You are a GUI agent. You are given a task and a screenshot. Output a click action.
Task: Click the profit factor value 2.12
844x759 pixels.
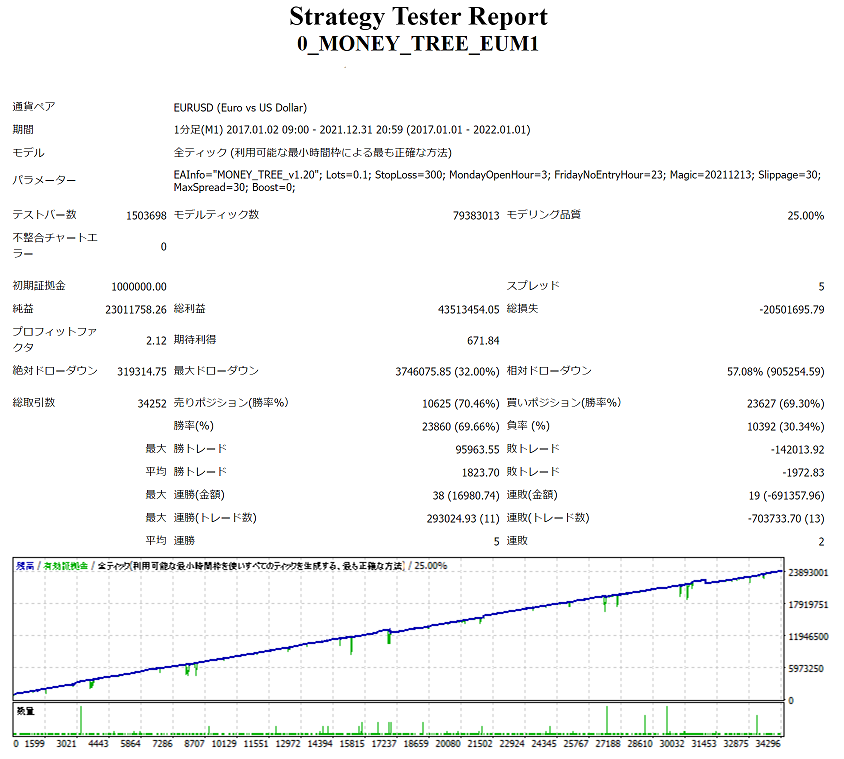coord(156,341)
